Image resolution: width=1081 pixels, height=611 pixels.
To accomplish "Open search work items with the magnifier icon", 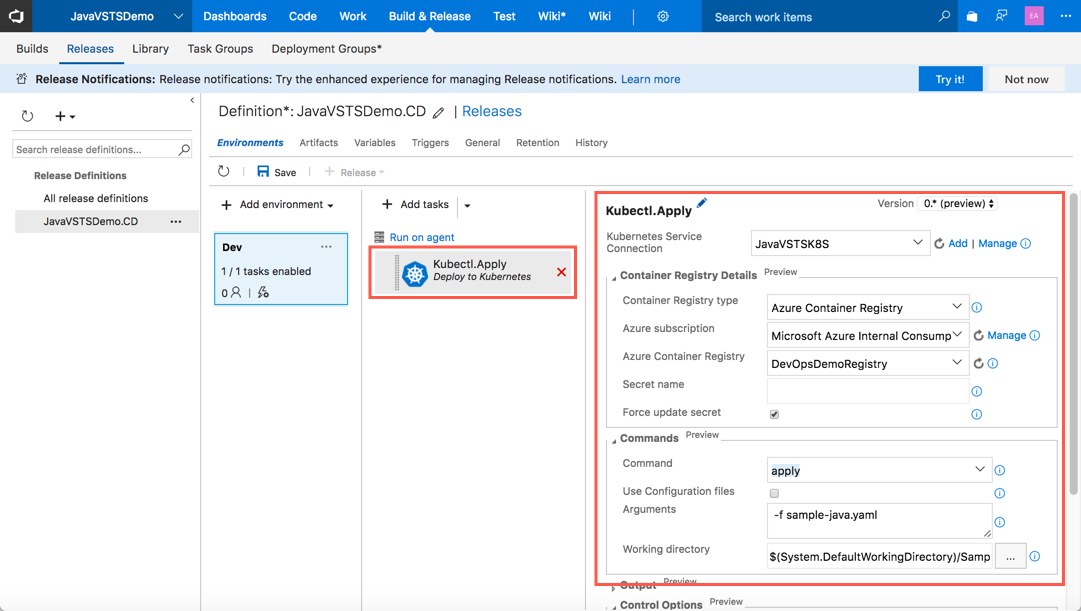I will click(944, 16).
